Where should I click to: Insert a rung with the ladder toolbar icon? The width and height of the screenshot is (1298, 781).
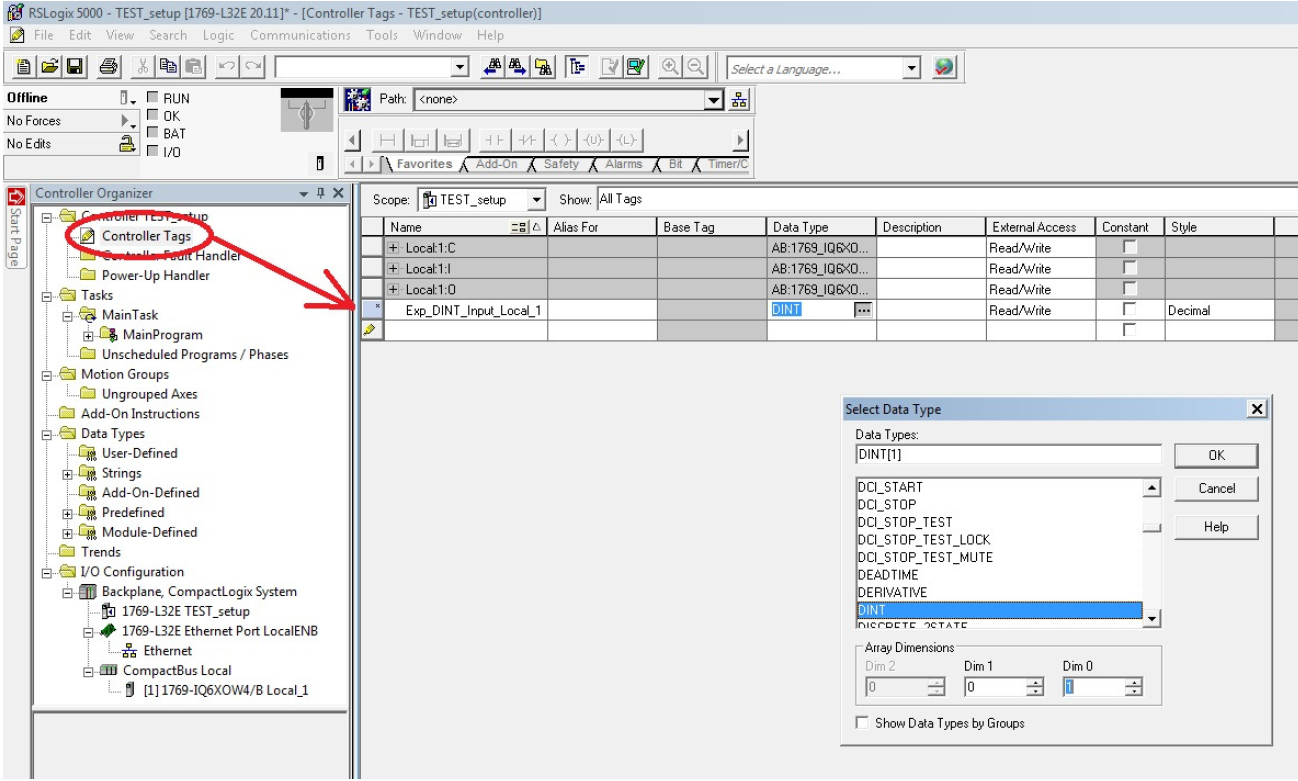pos(388,140)
